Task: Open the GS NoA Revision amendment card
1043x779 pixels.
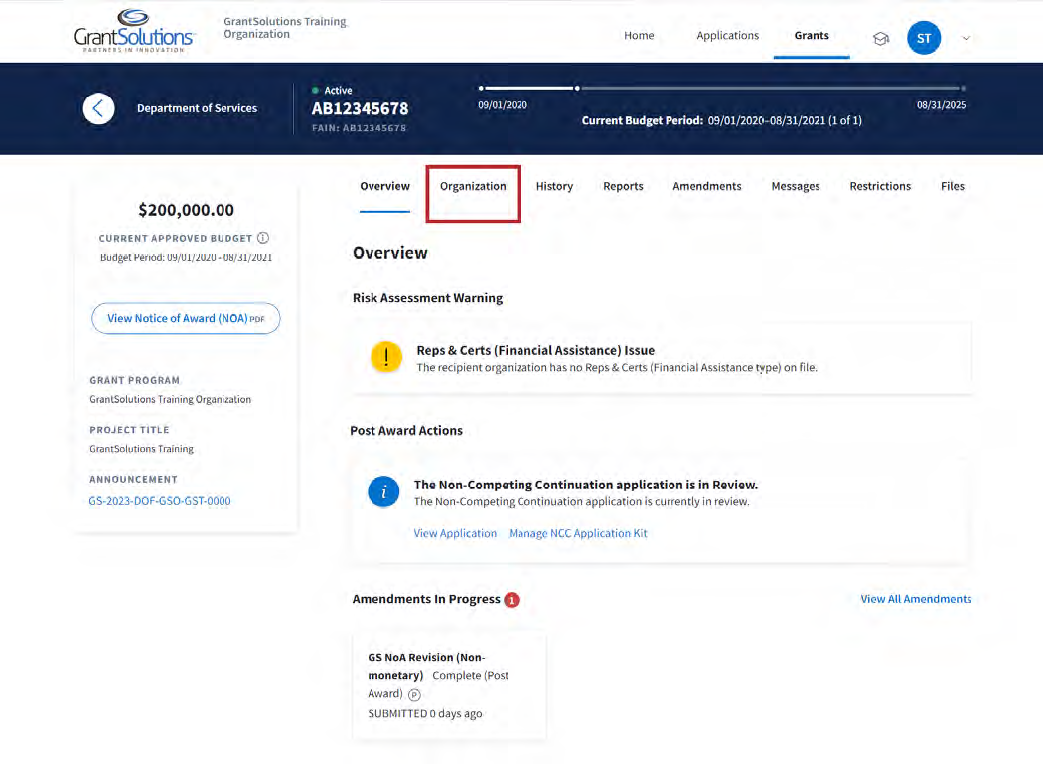Action: click(x=449, y=685)
